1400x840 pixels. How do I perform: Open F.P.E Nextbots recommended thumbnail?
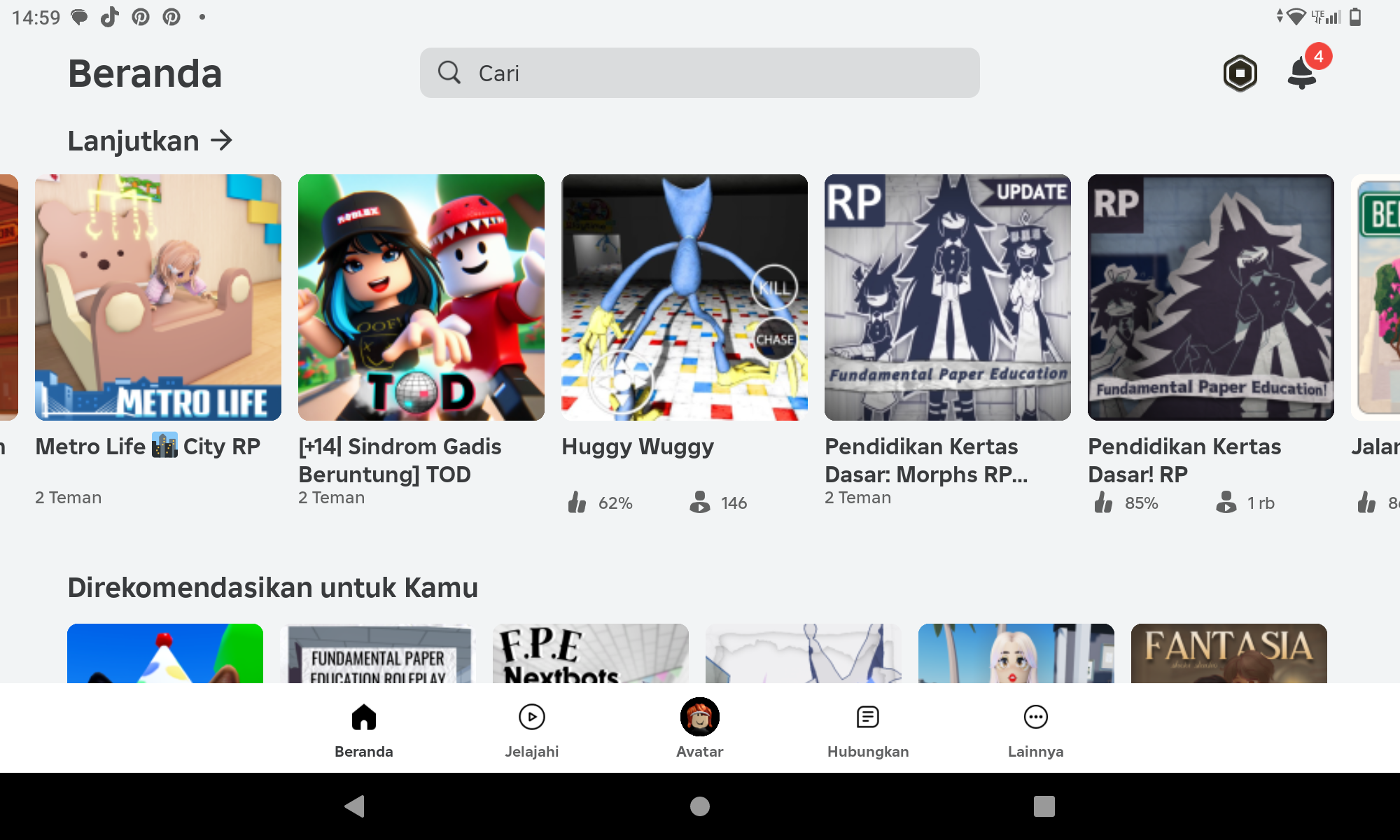coord(590,652)
